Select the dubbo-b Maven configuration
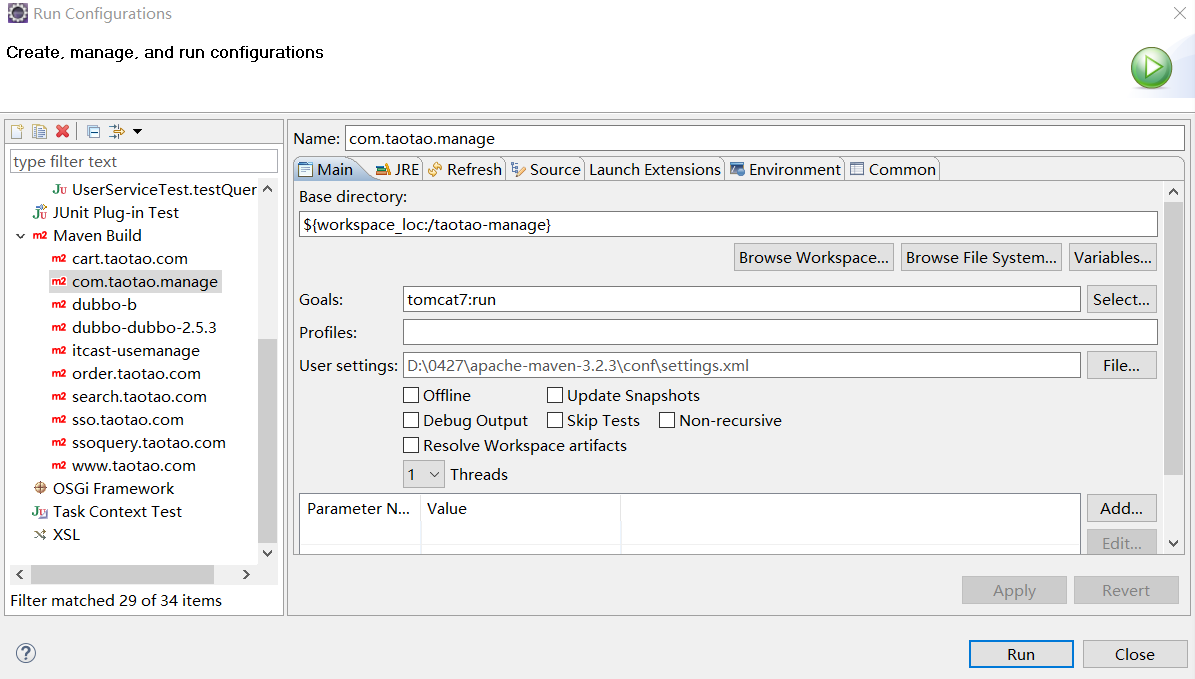Image resolution: width=1195 pixels, height=679 pixels. [104, 304]
